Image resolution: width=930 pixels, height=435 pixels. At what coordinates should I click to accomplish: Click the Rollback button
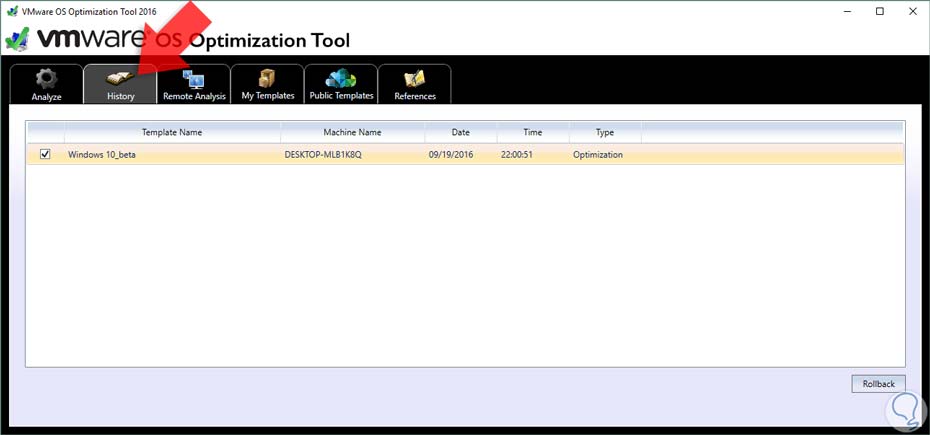(878, 384)
